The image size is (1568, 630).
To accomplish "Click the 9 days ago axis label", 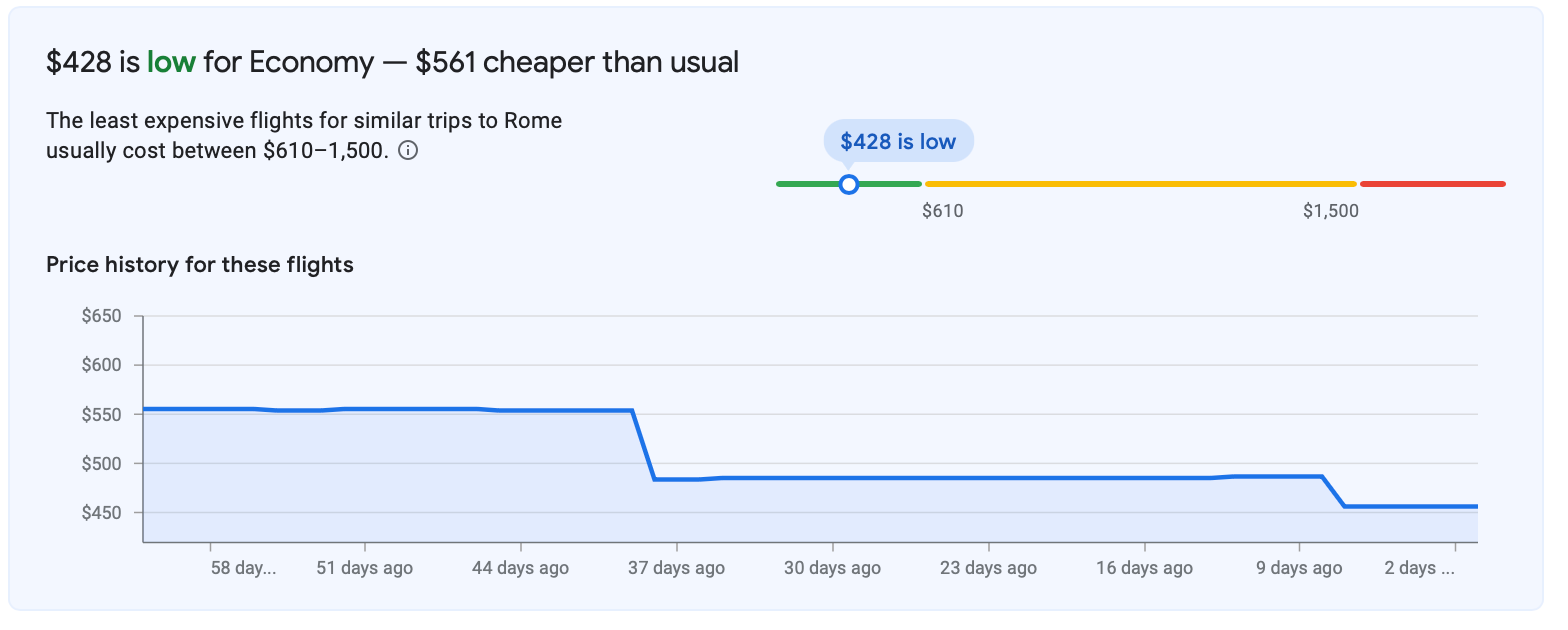I will coord(1299,568).
